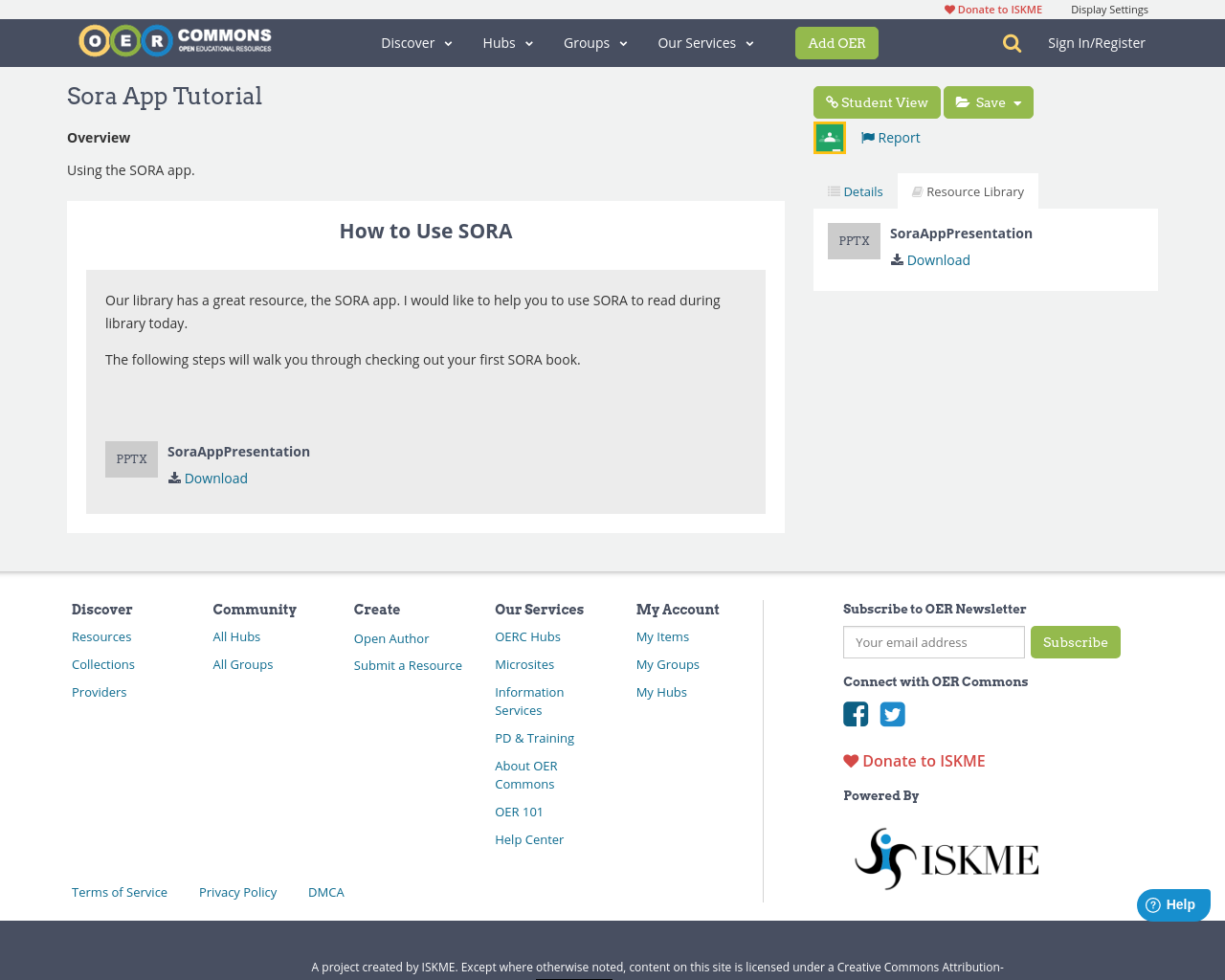Click PPTX file icon in main content
This screenshot has width=1225, height=980.
131,459
